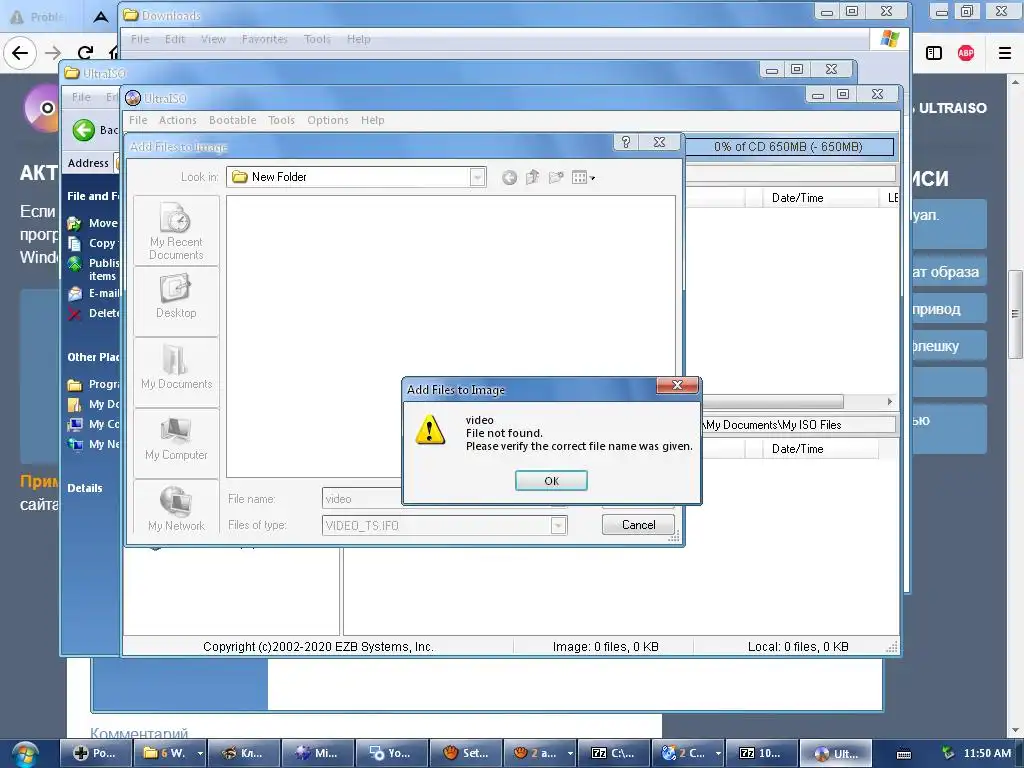Screen dimensions: 1024x768
Task: Click the Back button in UltraISO folder window
Action: tap(95, 130)
